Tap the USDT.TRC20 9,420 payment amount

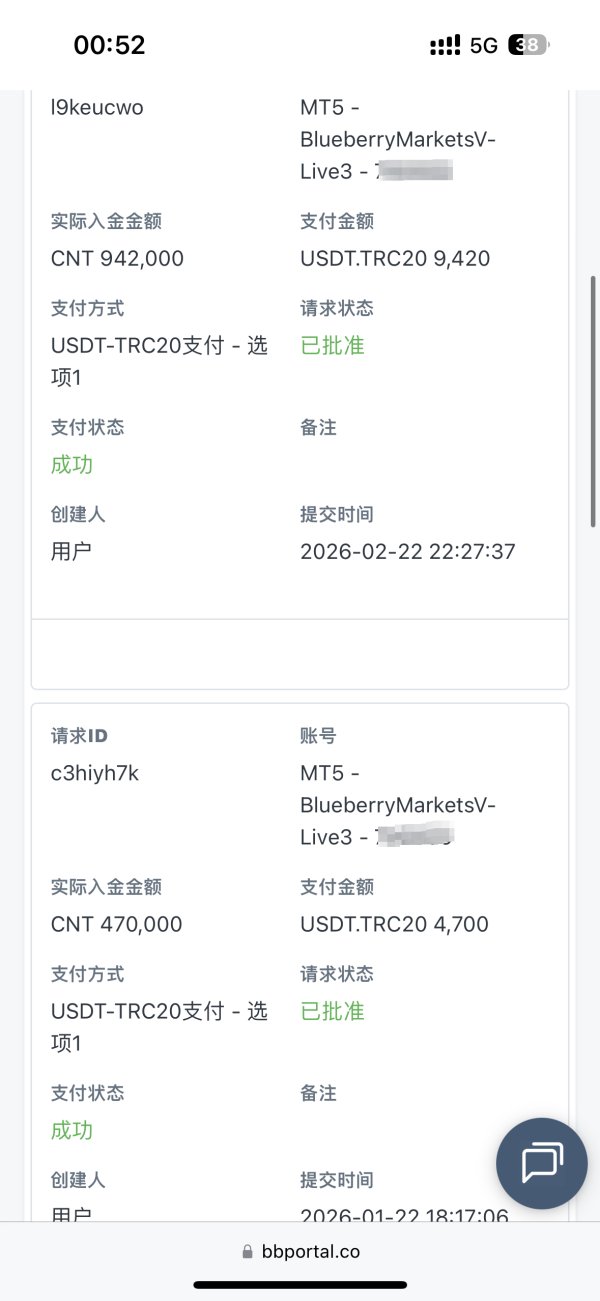click(395, 258)
